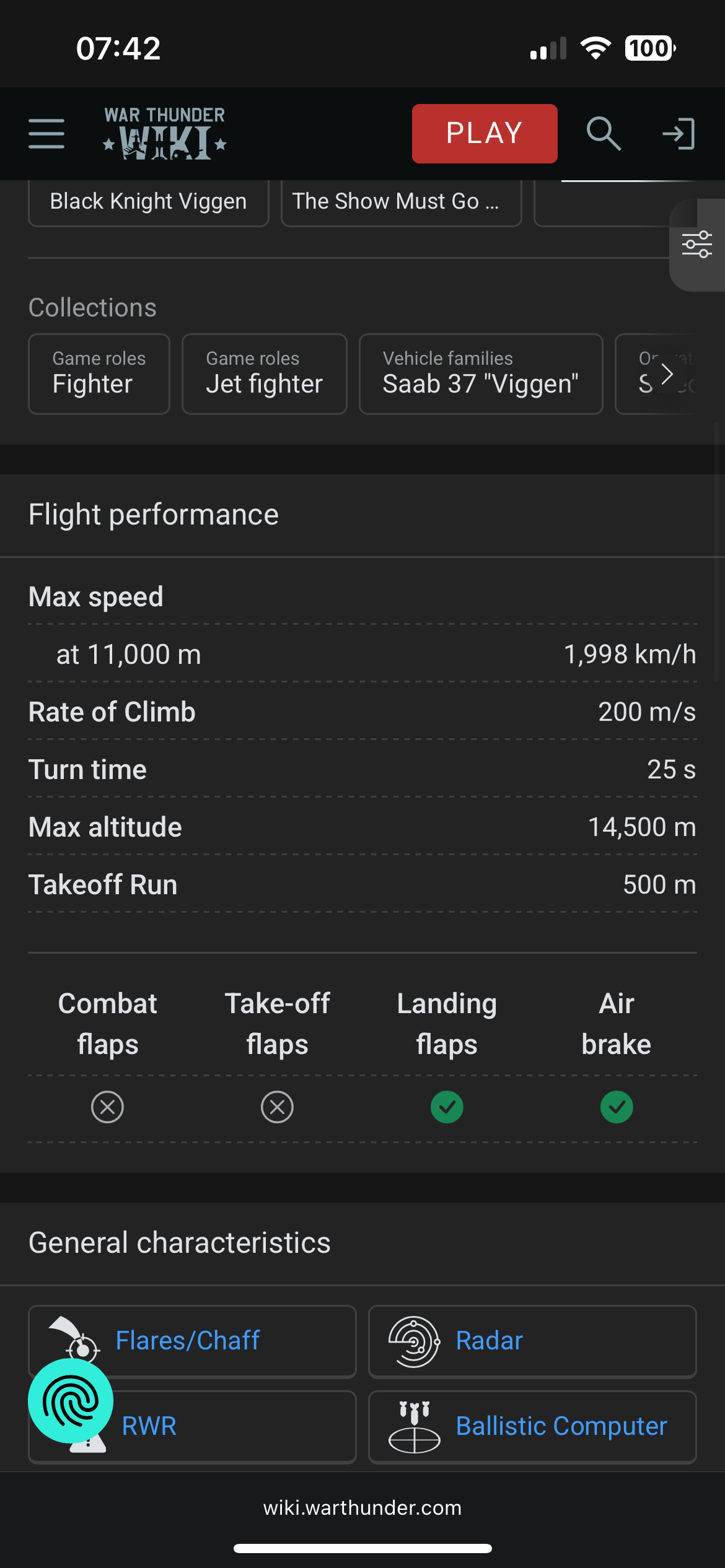The height and width of the screenshot is (1568, 725).
Task: Tap the login arrow icon
Action: pos(679,134)
